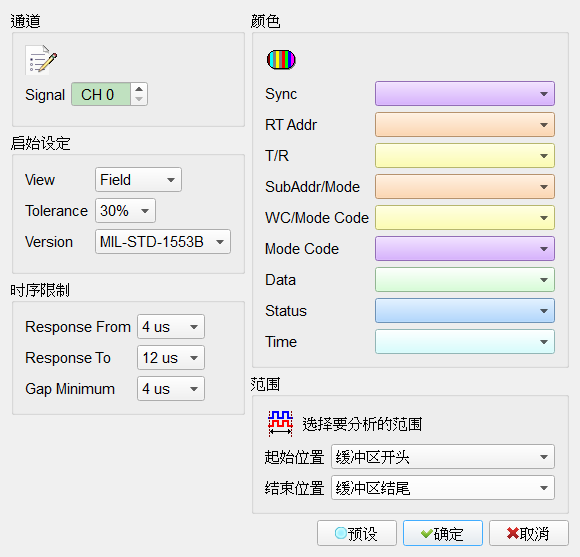Click the CH 0 signal field
Image resolution: width=580 pixels, height=557 pixels.
(x=101, y=94)
